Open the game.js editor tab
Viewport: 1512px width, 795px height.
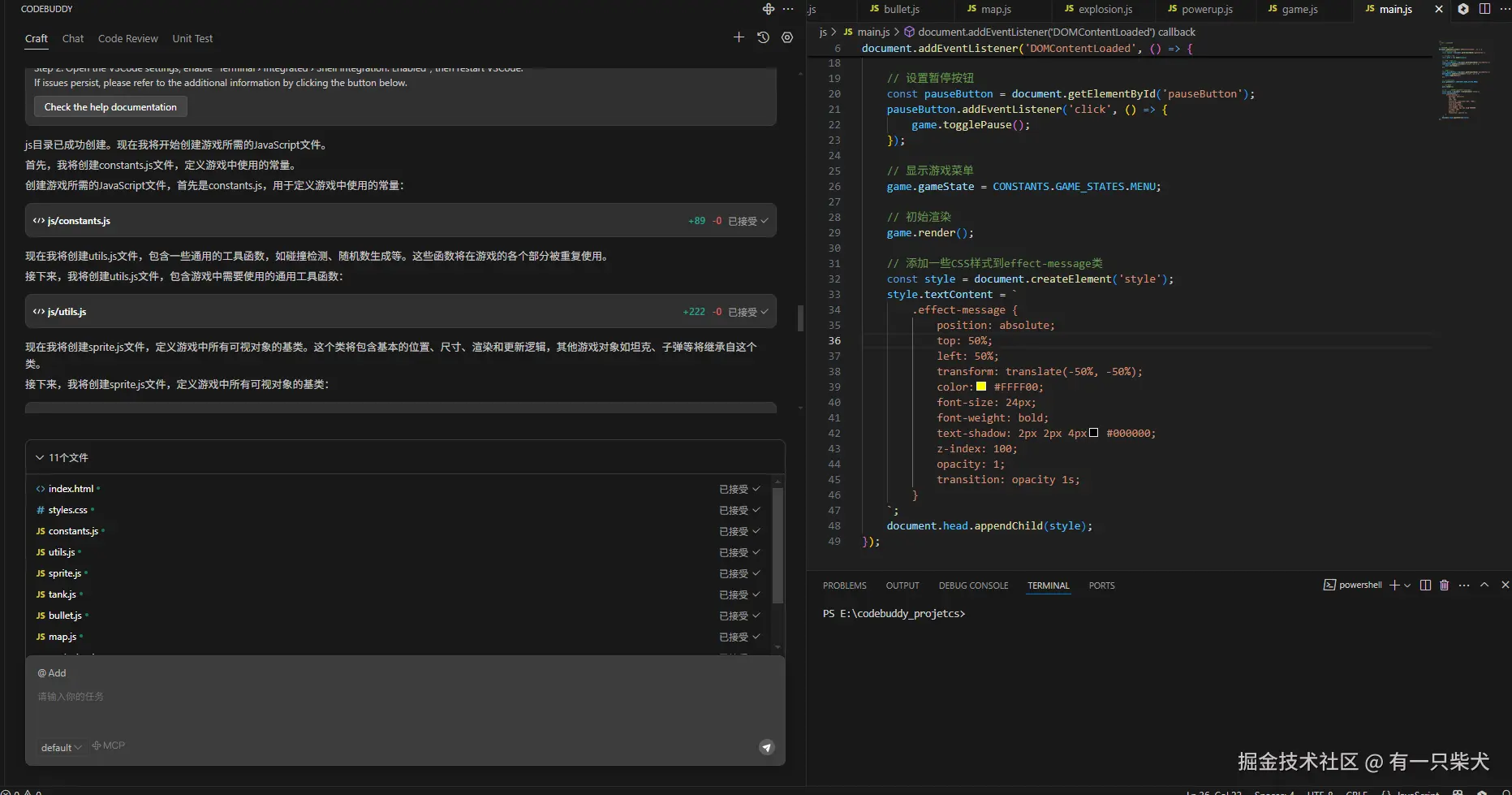click(1299, 9)
